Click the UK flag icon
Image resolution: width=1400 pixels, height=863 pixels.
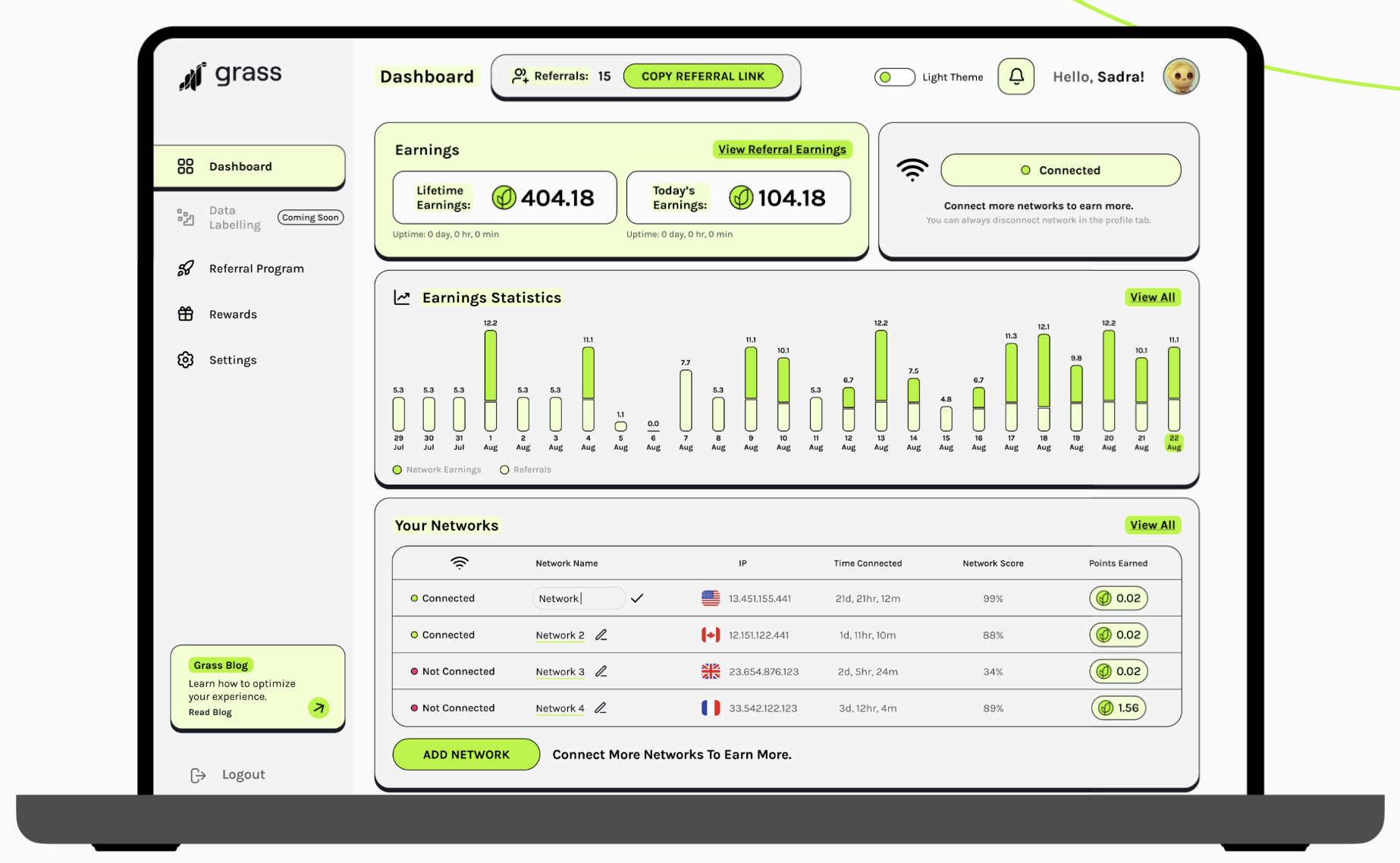[x=711, y=671]
